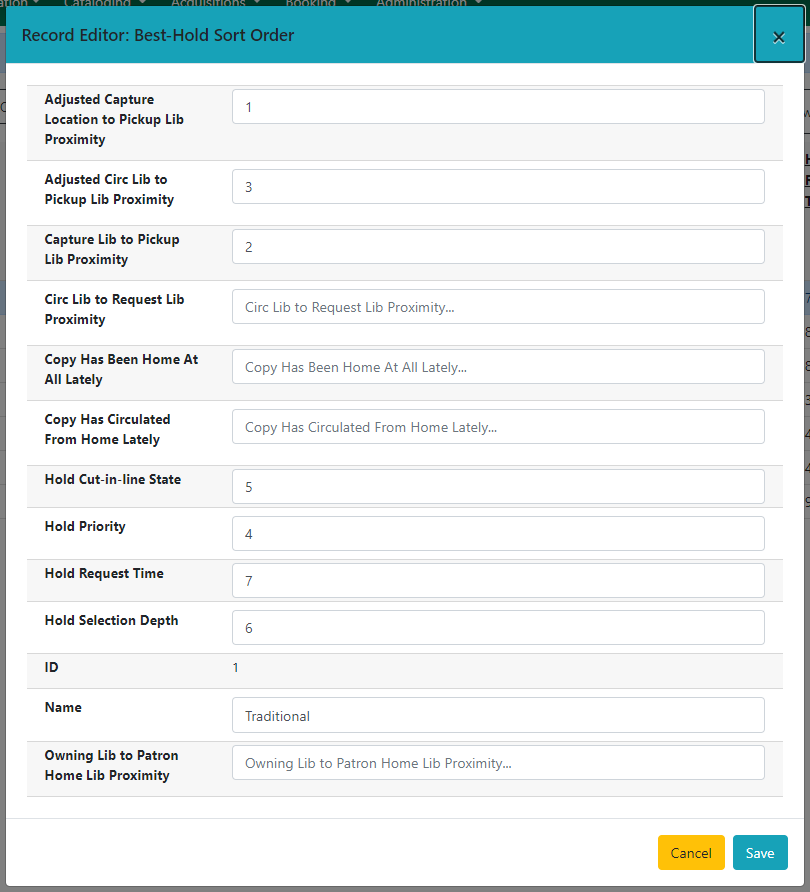Cancel editing the record

point(691,852)
